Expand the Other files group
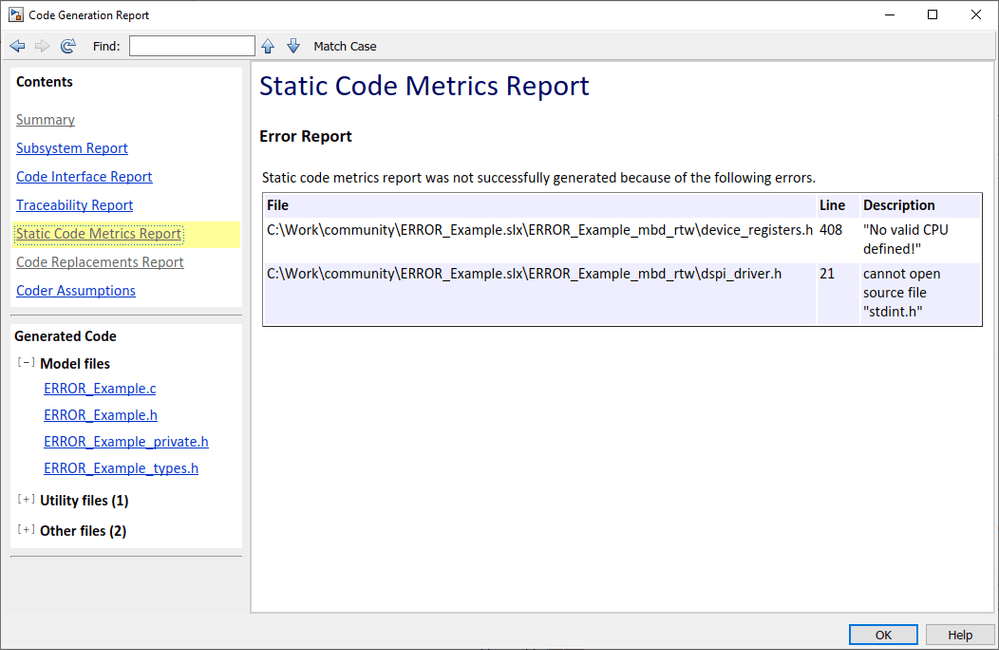The height and width of the screenshot is (650, 999). tap(26, 530)
